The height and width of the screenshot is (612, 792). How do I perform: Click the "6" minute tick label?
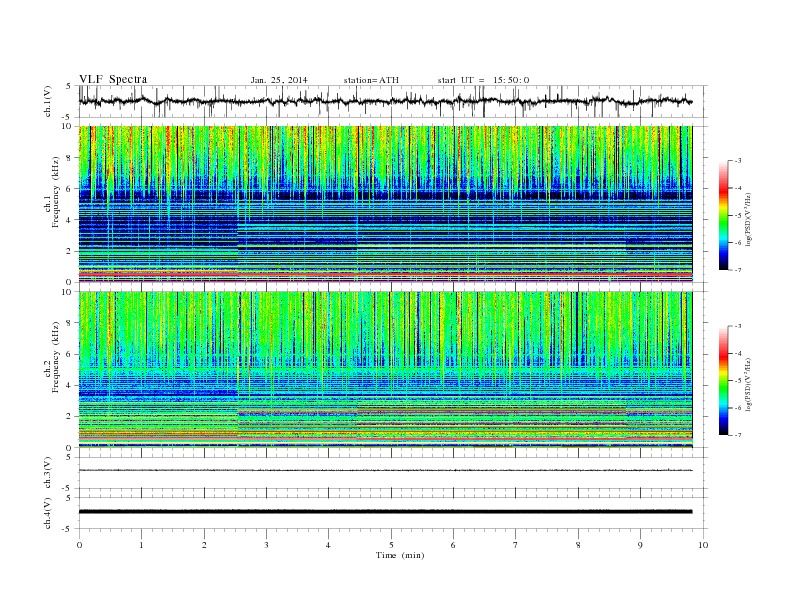coord(453,545)
